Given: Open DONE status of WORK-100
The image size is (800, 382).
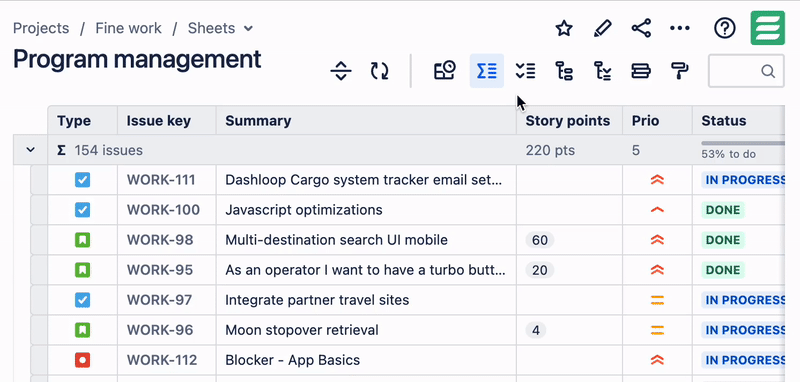Looking at the screenshot, I should point(723,210).
